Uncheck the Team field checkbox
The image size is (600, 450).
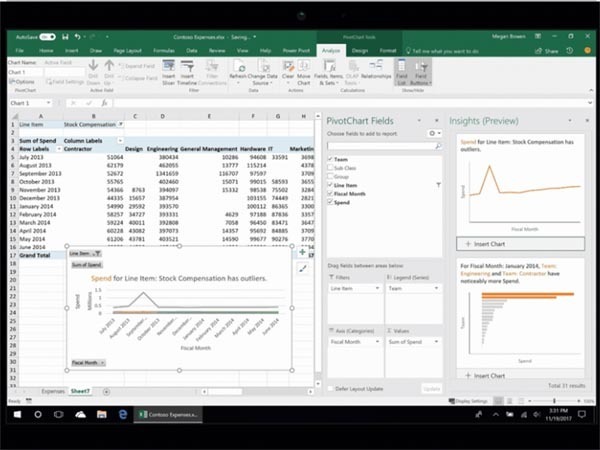pos(330,159)
